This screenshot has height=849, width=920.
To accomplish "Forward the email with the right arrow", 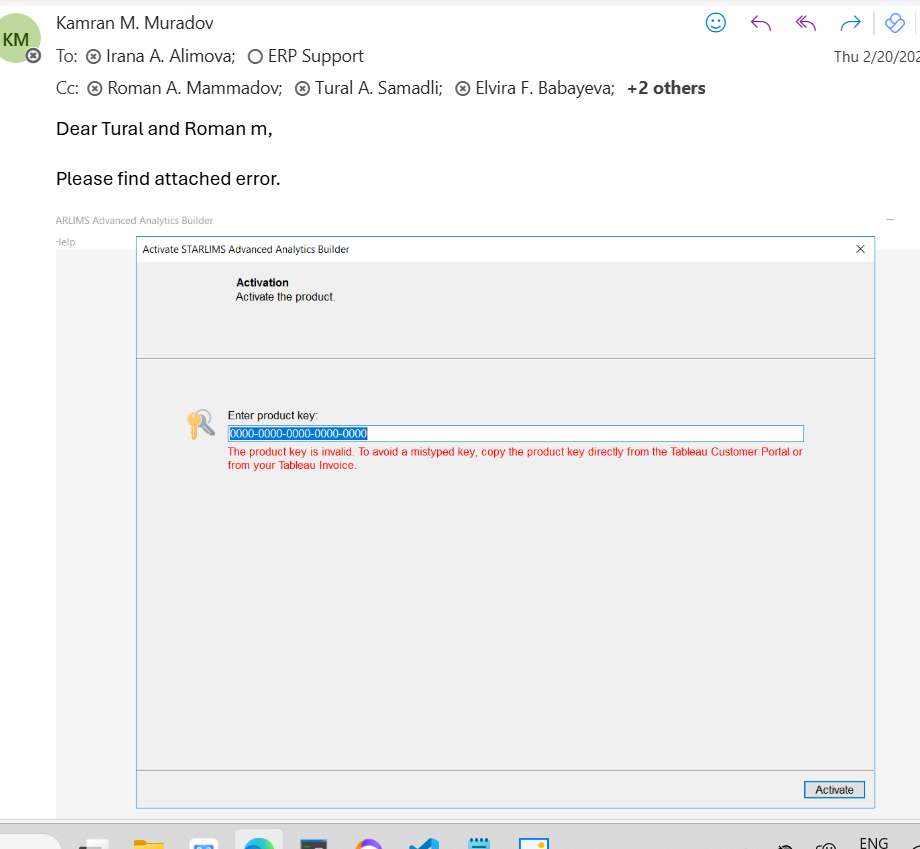I will 850,23.
